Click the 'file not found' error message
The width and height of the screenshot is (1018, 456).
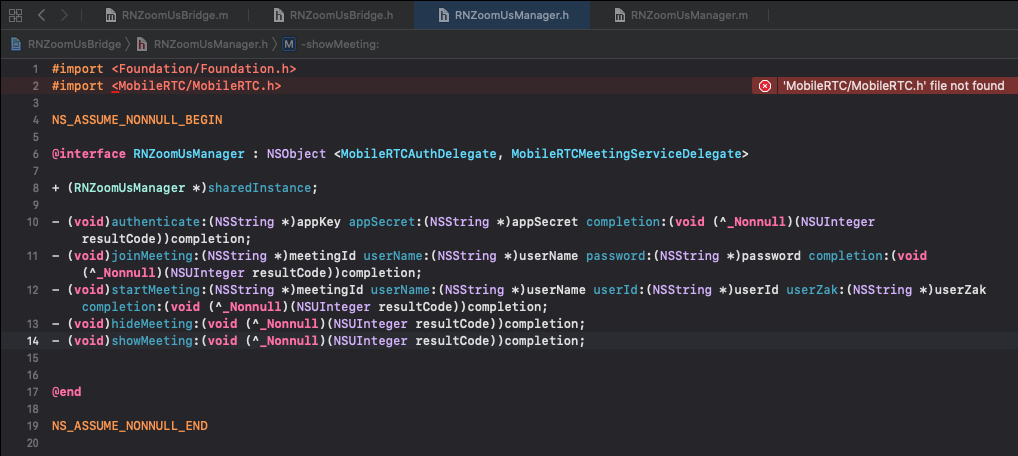pos(892,86)
